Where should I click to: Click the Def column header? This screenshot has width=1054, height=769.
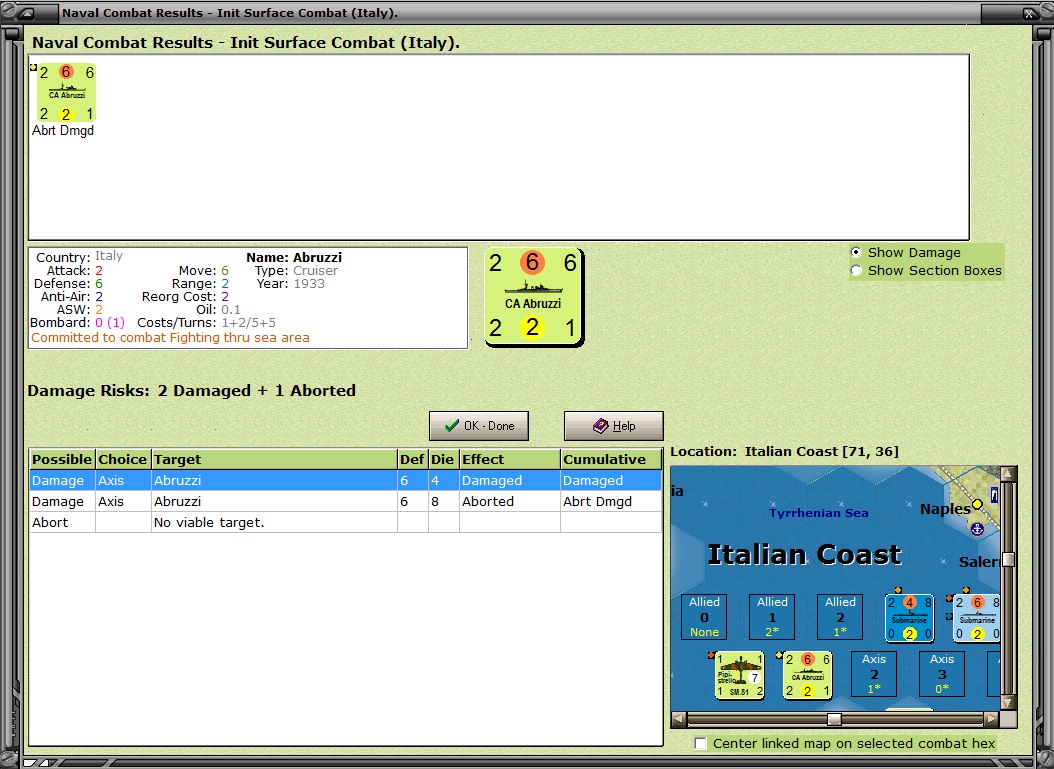click(x=413, y=460)
